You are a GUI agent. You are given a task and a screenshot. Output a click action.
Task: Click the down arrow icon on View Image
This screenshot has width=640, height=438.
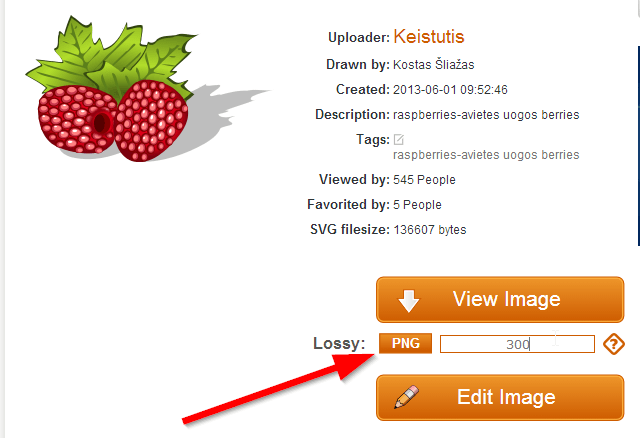tap(409, 301)
